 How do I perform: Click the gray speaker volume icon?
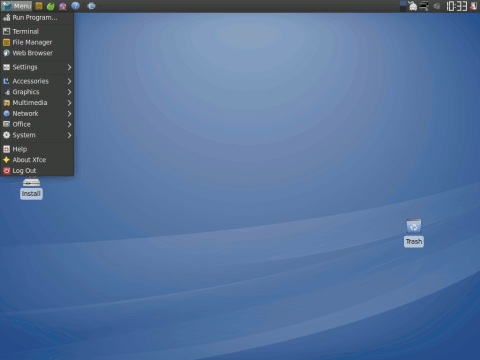(x=437, y=6)
